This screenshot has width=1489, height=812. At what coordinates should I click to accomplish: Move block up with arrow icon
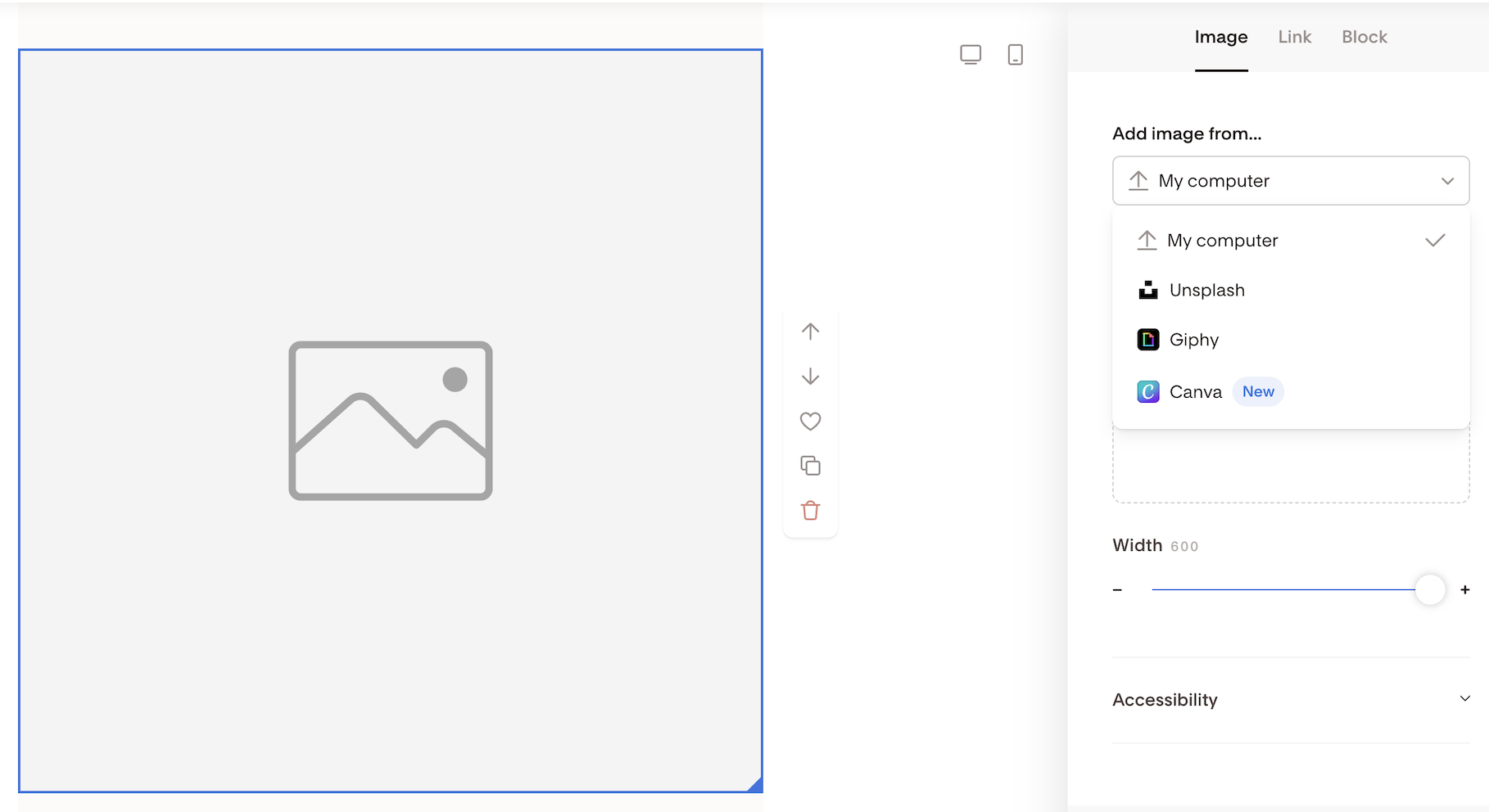point(810,332)
